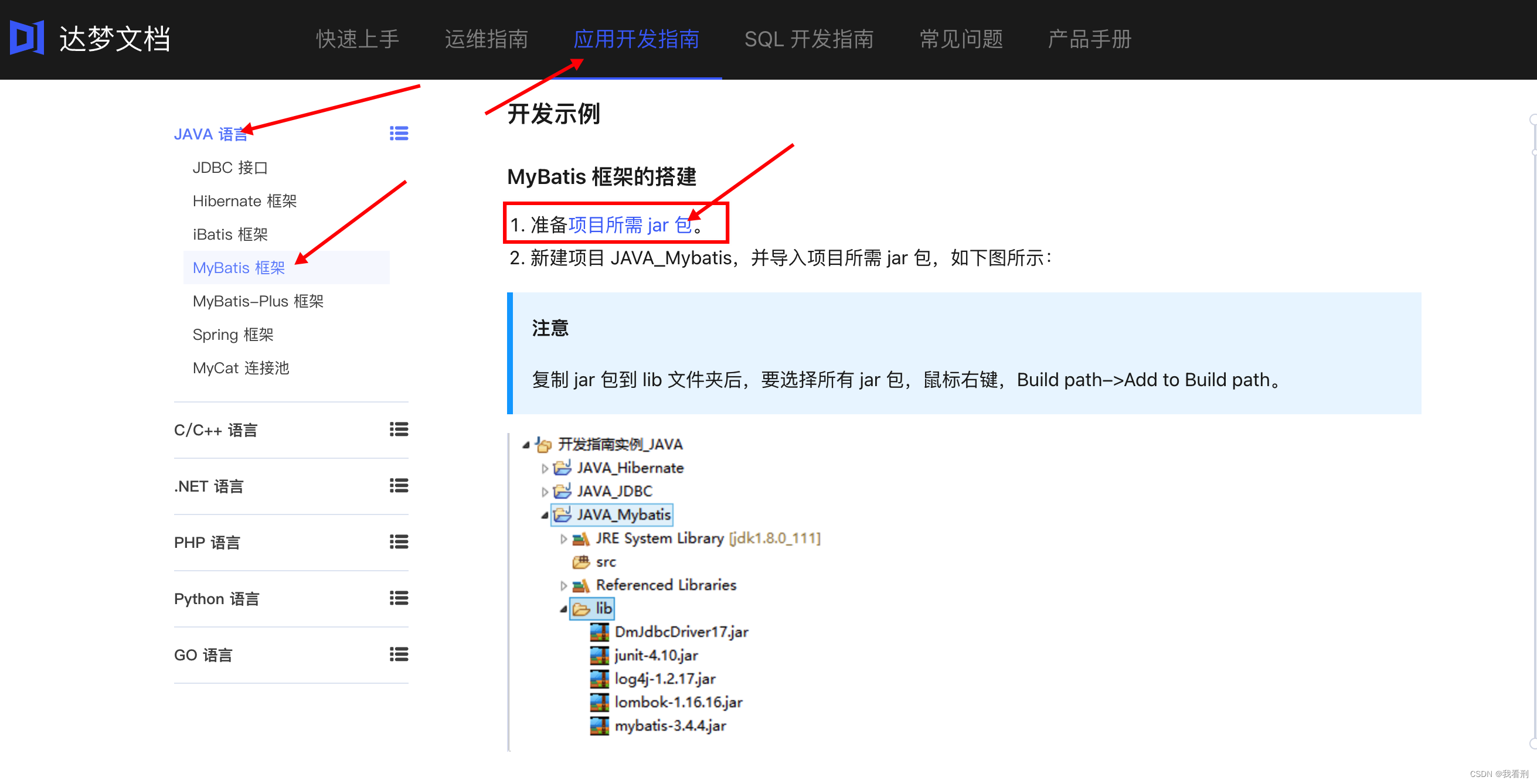Click the JAVA 语言 sidebar heading
This screenshot has width=1537, height=784.
point(210,134)
